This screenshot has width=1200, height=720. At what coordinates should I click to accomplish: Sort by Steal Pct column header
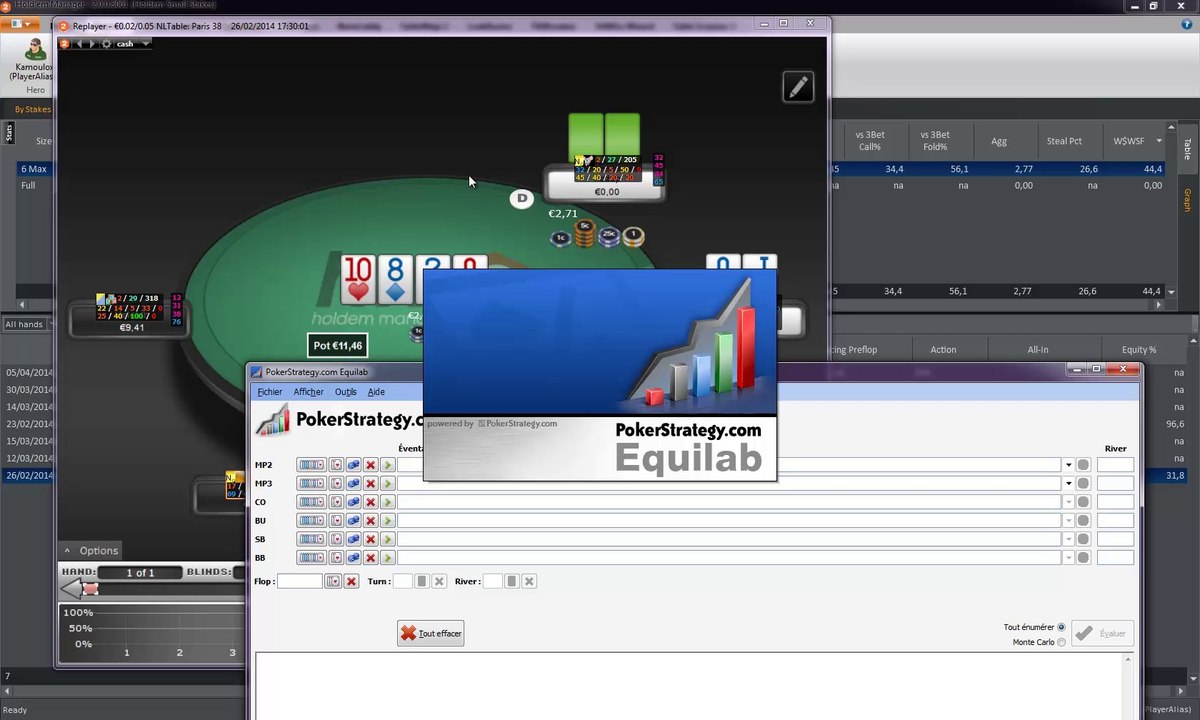1064,141
